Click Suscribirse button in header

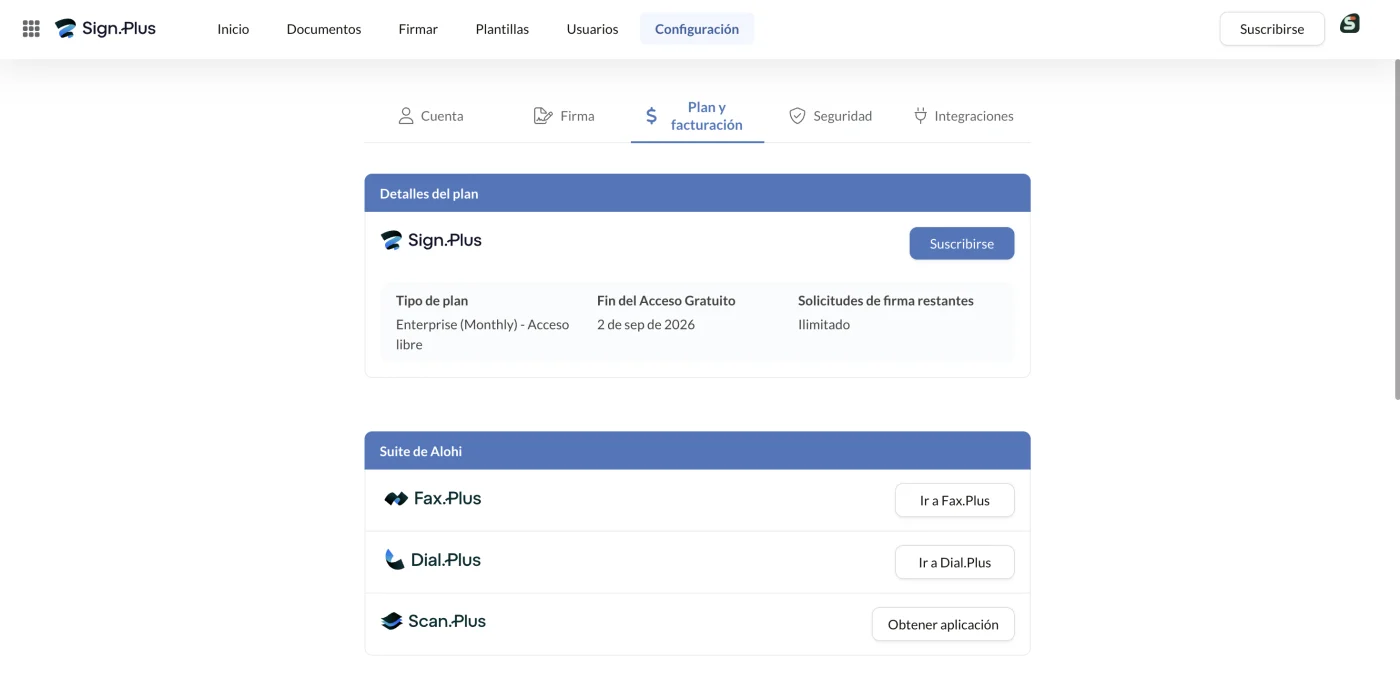coord(1272,29)
